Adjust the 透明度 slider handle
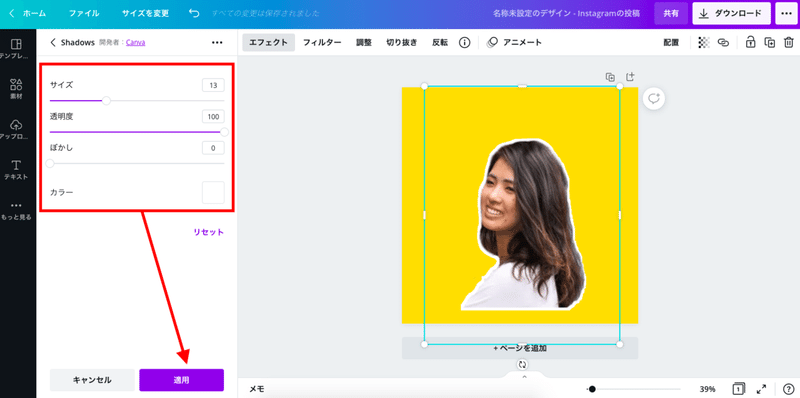 click(x=224, y=132)
